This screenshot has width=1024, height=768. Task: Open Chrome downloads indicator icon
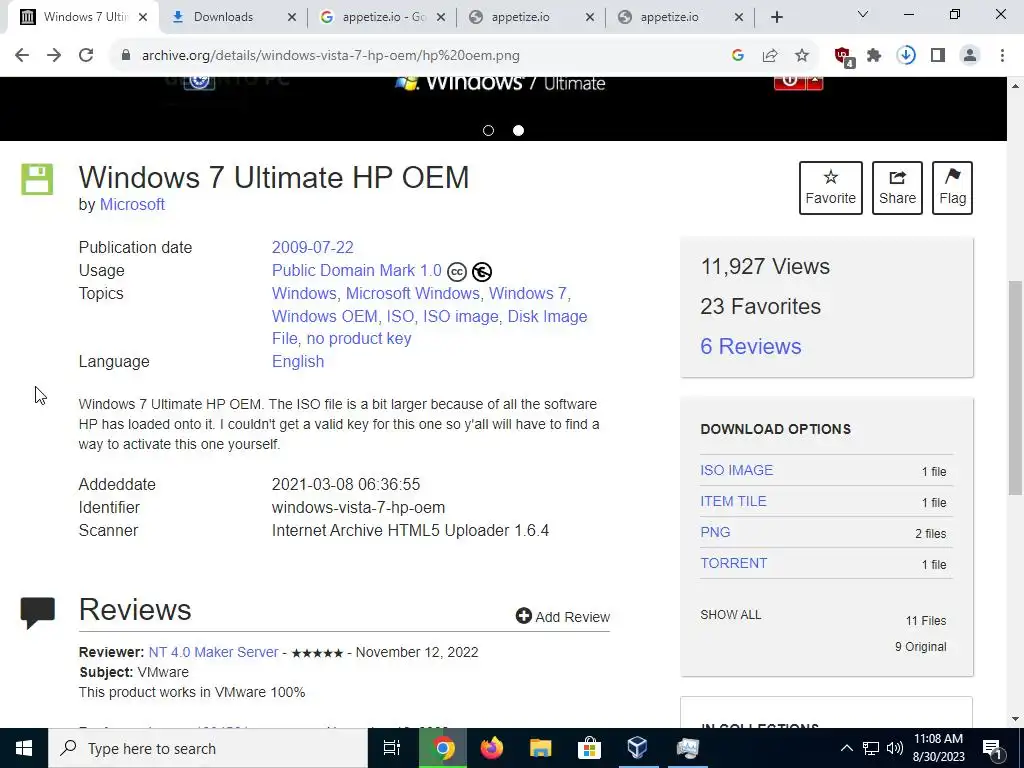click(x=906, y=56)
